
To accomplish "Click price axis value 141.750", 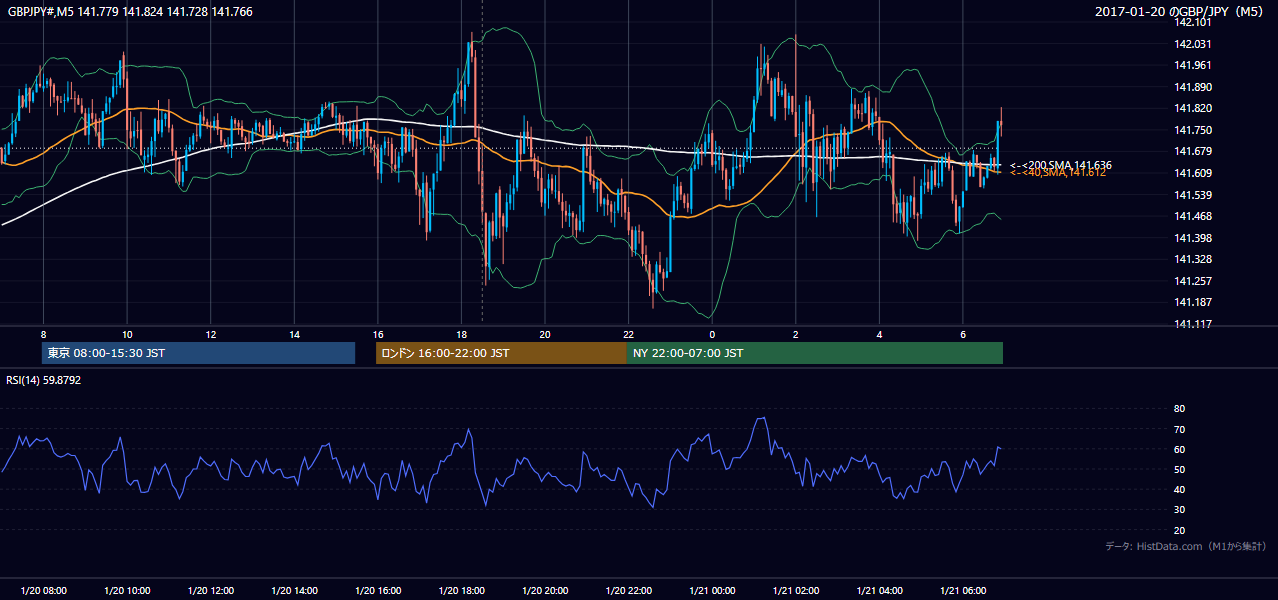I will coord(1193,130).
